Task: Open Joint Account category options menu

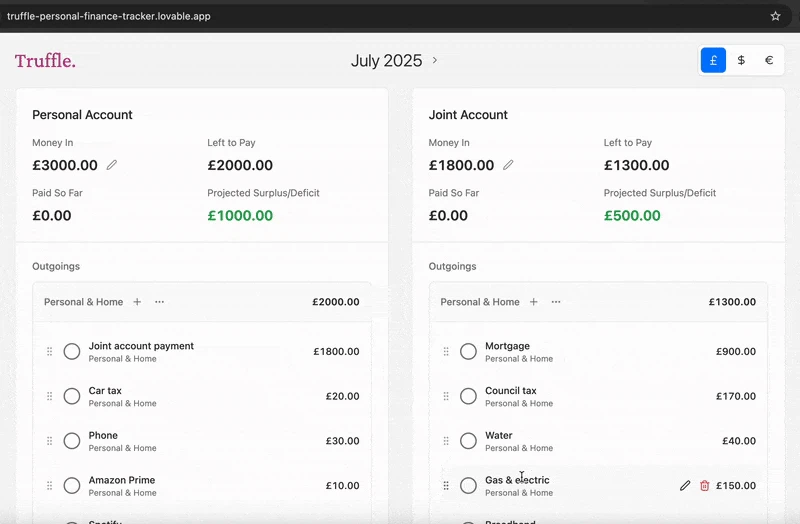Action: point(556,302)
